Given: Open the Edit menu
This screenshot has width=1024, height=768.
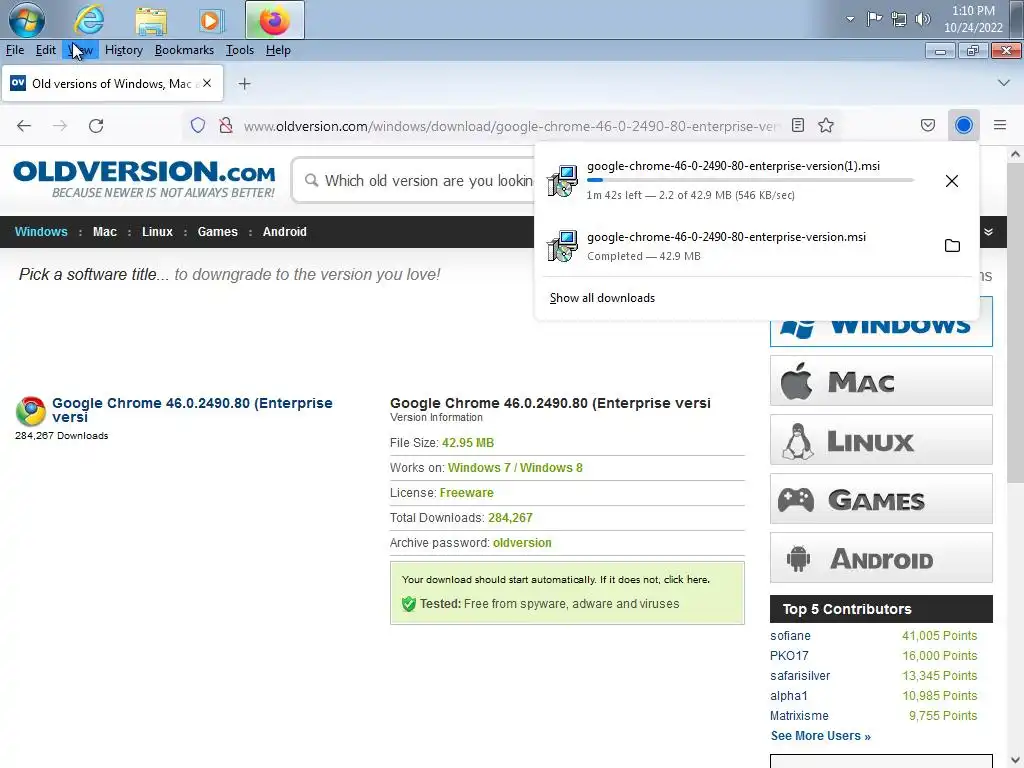Looking at the screenshot, I should coord(45,50).
